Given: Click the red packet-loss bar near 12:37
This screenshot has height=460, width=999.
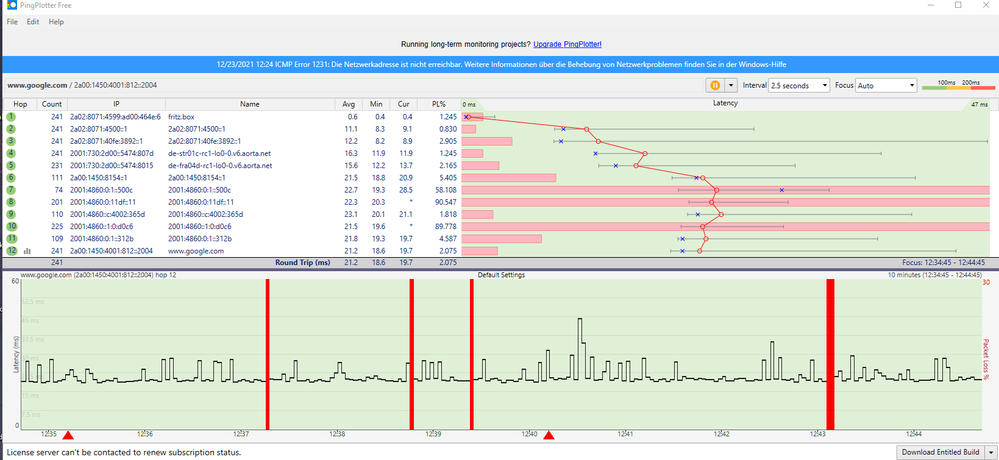Looking at the screenshot, I should (268, 354).
